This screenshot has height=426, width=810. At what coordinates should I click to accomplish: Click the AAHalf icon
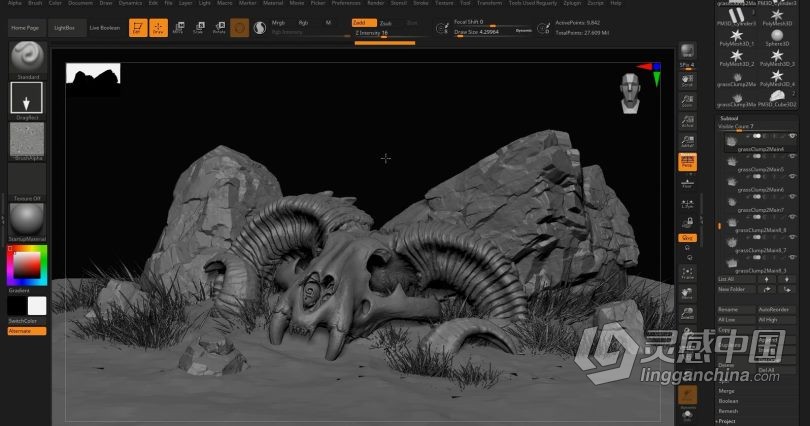coord(688,141)
